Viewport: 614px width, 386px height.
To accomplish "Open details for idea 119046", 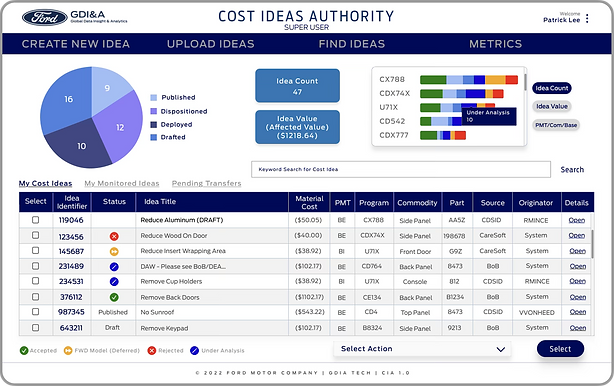I will 577,220.
